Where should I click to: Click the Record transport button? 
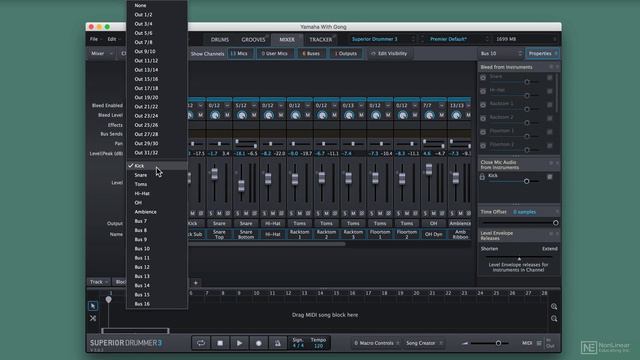(258, 343)
